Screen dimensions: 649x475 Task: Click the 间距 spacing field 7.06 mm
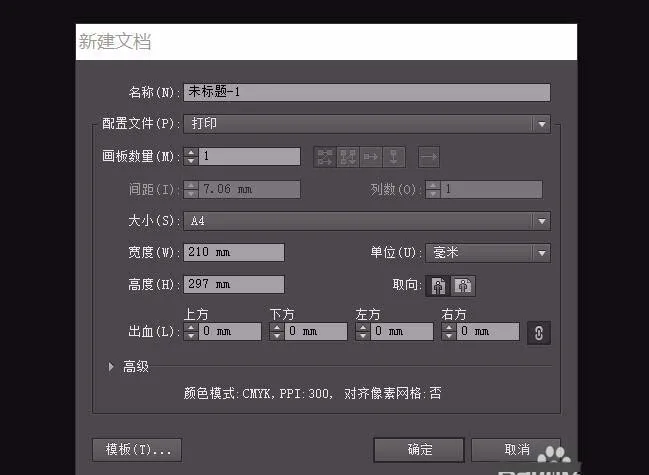(x=250, y=189)
